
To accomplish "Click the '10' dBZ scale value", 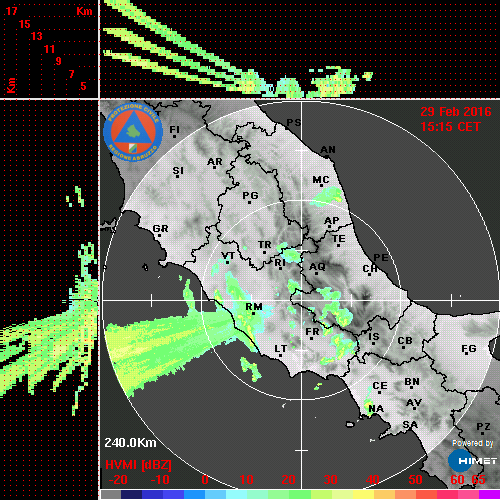I will 247,480.
